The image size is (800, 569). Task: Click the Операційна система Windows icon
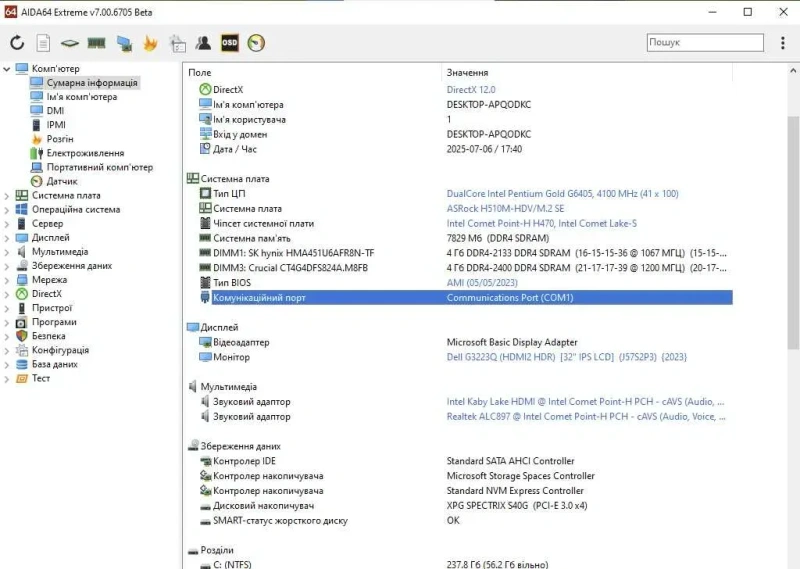[21, 209]
